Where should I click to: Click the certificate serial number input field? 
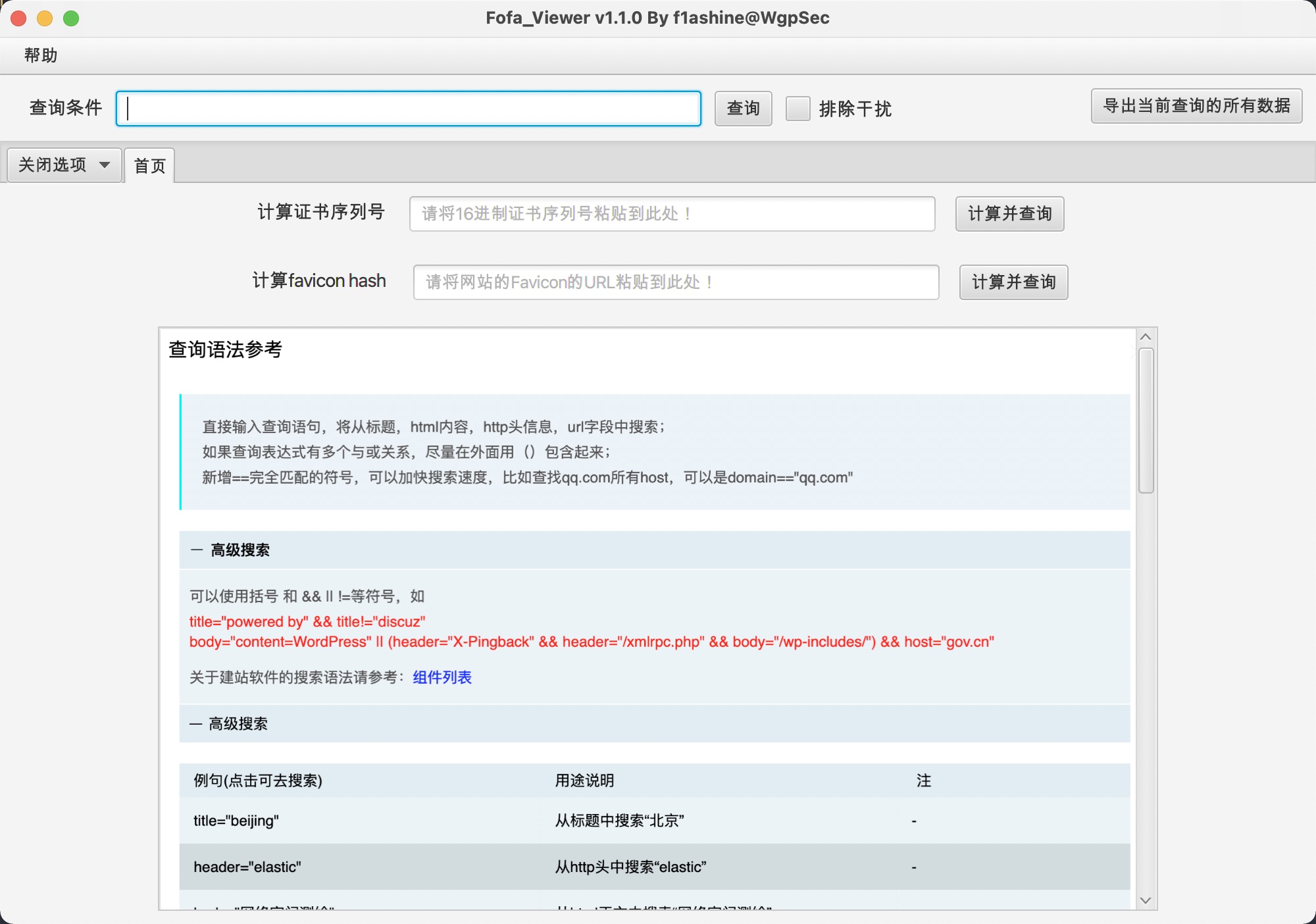[671, 214]
